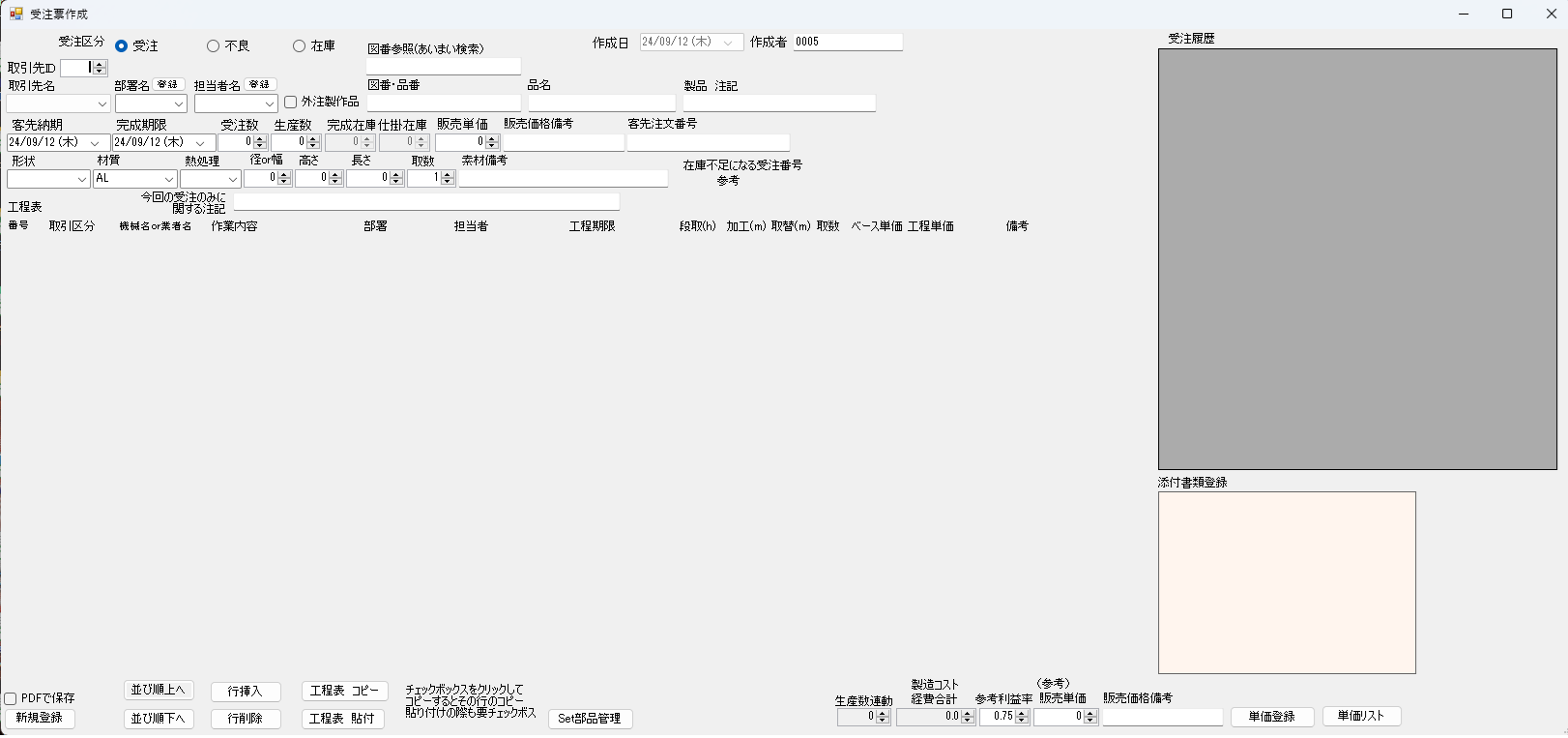This screenshot has width=1568, height=738.
Task: Expand the 担当者名 dropdown list
Action: click(269, 103)
